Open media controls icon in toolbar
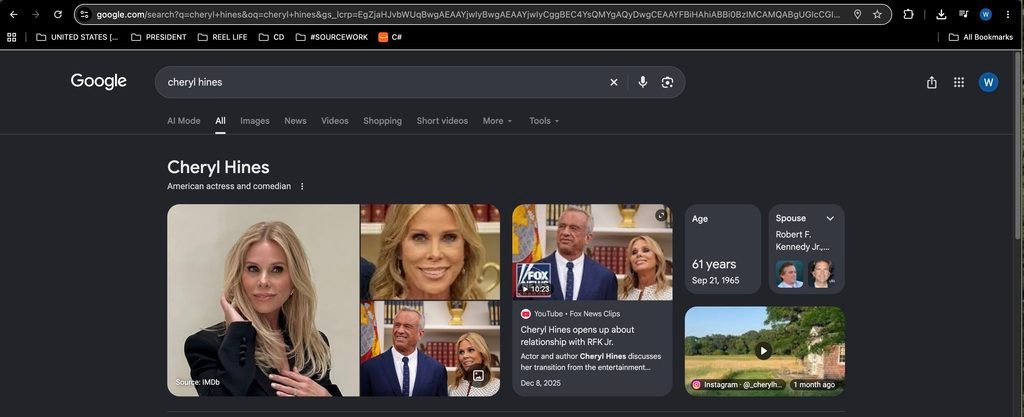 pos(963,14)
